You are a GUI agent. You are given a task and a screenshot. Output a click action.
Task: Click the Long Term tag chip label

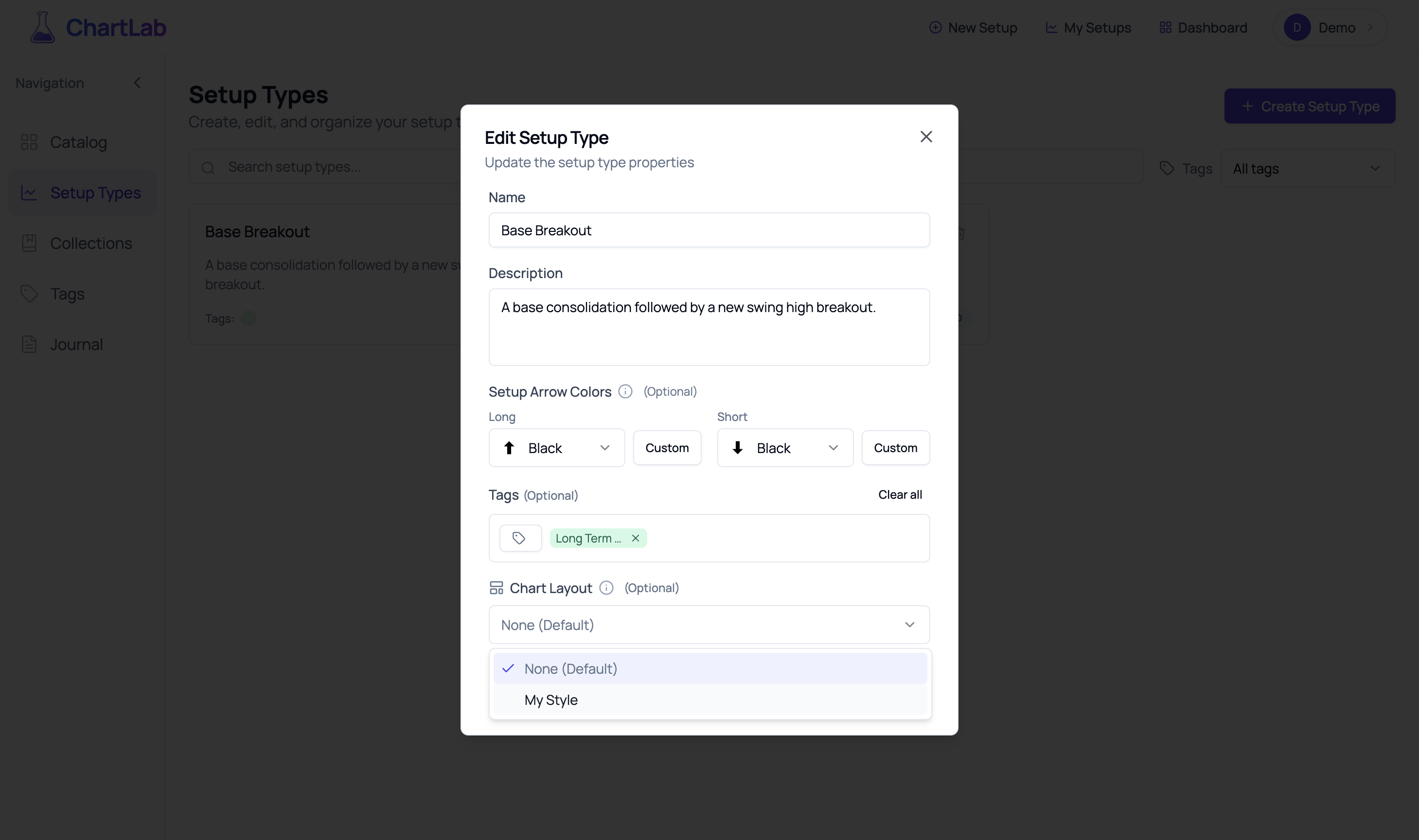[x=588, y=538]
